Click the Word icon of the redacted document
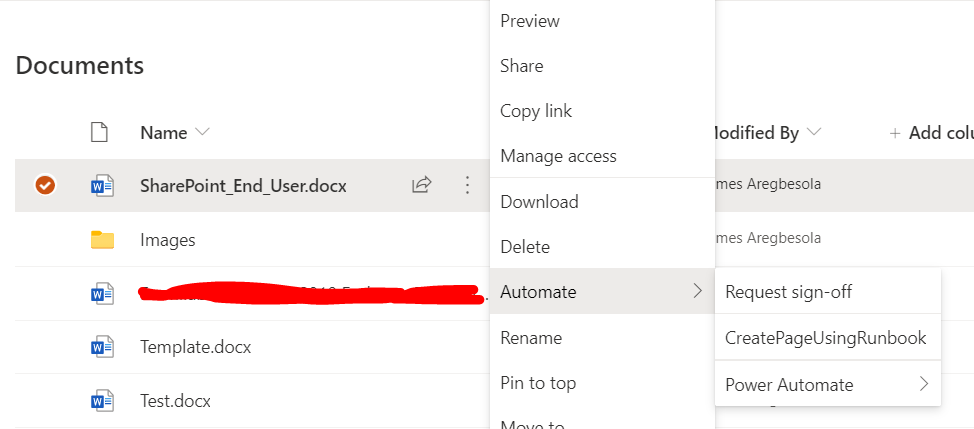Screen dimensions: 974x429 [x=102, y=293]
